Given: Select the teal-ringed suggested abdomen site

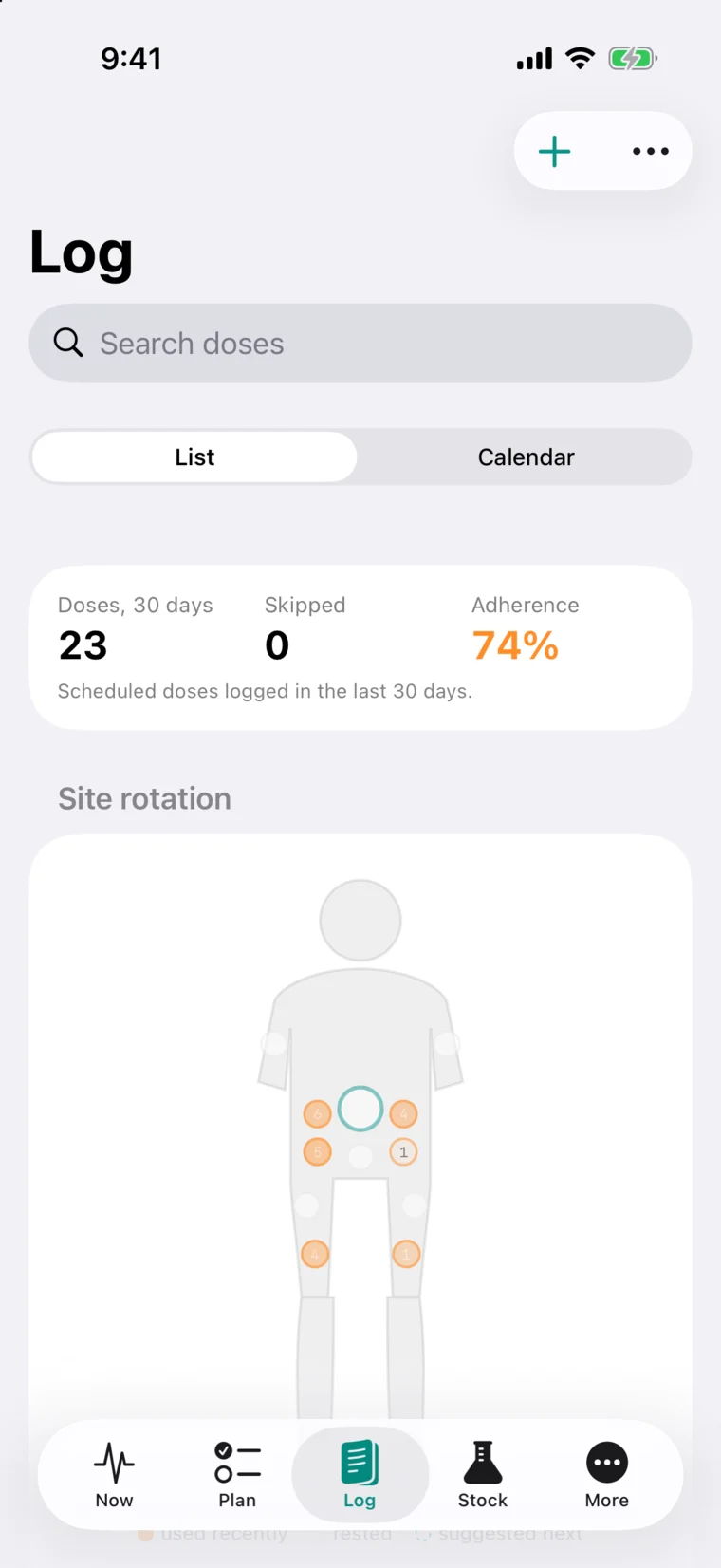Looking at the screenshot, I should (360, 1109).
